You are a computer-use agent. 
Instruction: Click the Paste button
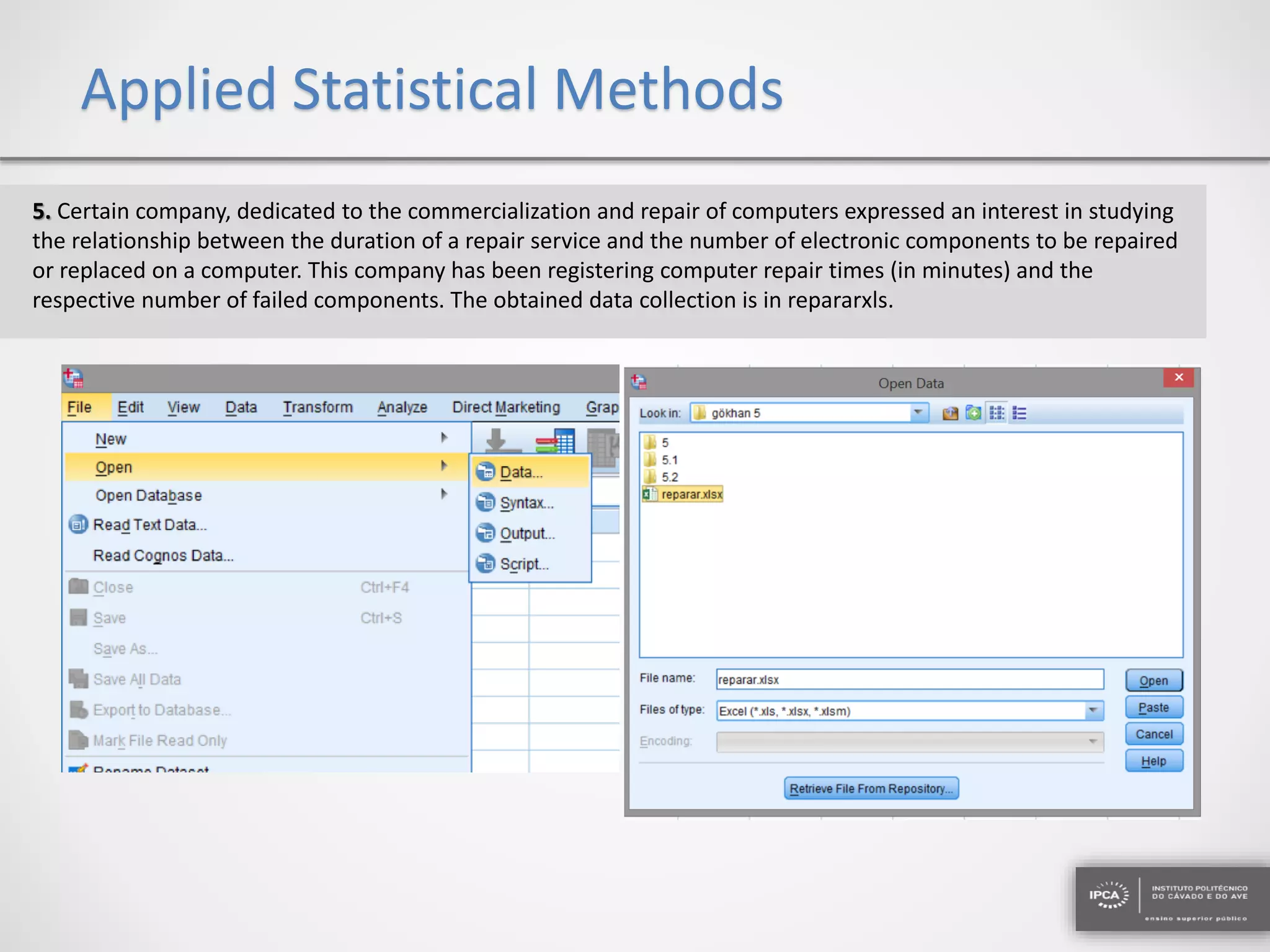[x=1154, y=707]
